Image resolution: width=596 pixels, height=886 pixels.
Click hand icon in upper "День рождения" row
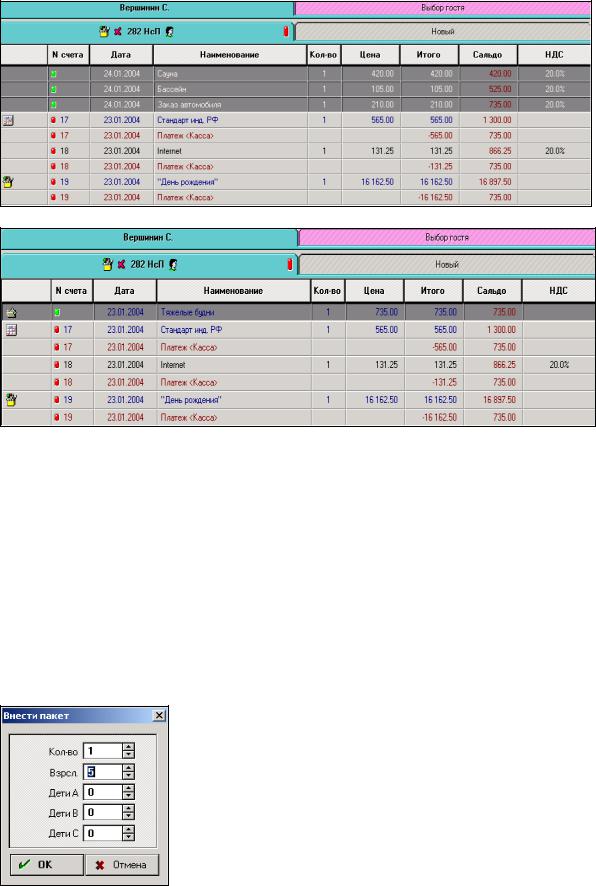click(x=8, y=182)
